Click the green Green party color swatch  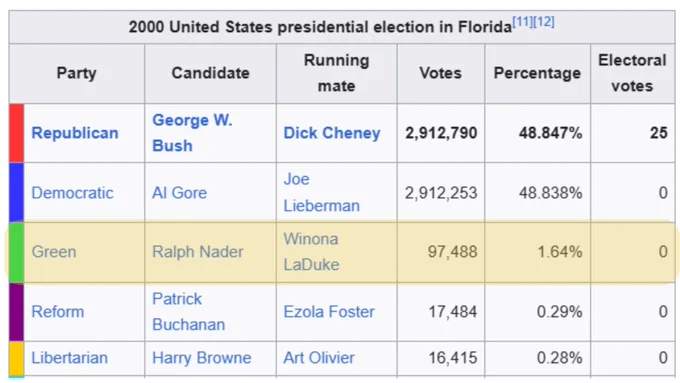coord(16,252)
